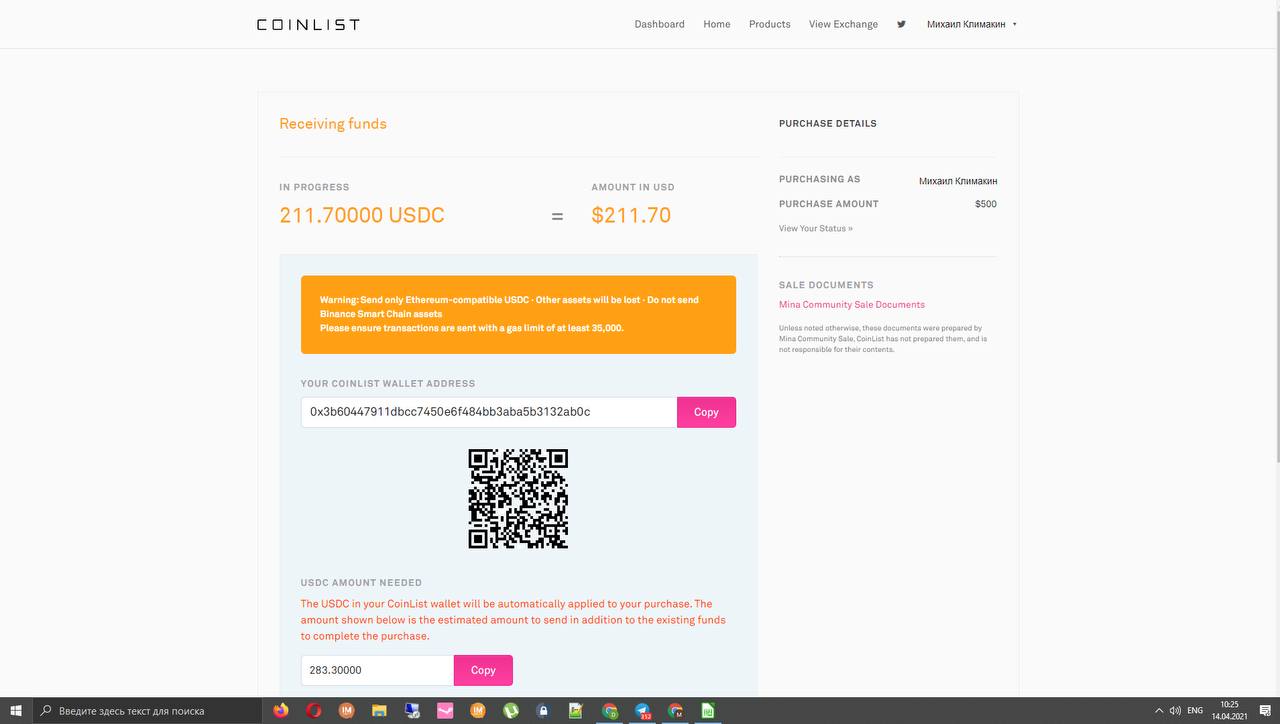Click the orange Ethereum-compatible USDC warning
The height and width of the screenshot is (724, 1280).
pyautogui.click(x=518, y=314)
